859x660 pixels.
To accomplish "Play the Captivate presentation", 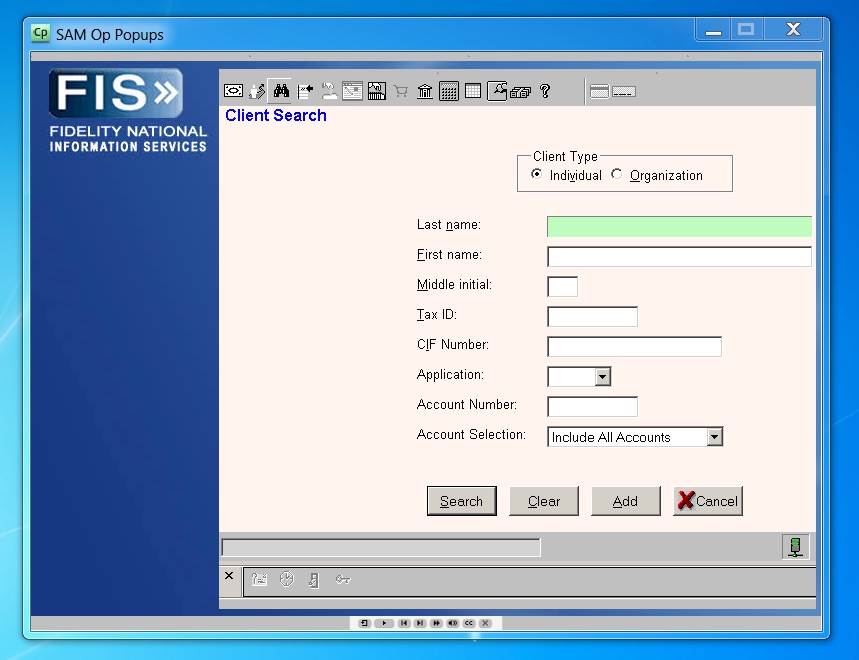I will [384, 623].
